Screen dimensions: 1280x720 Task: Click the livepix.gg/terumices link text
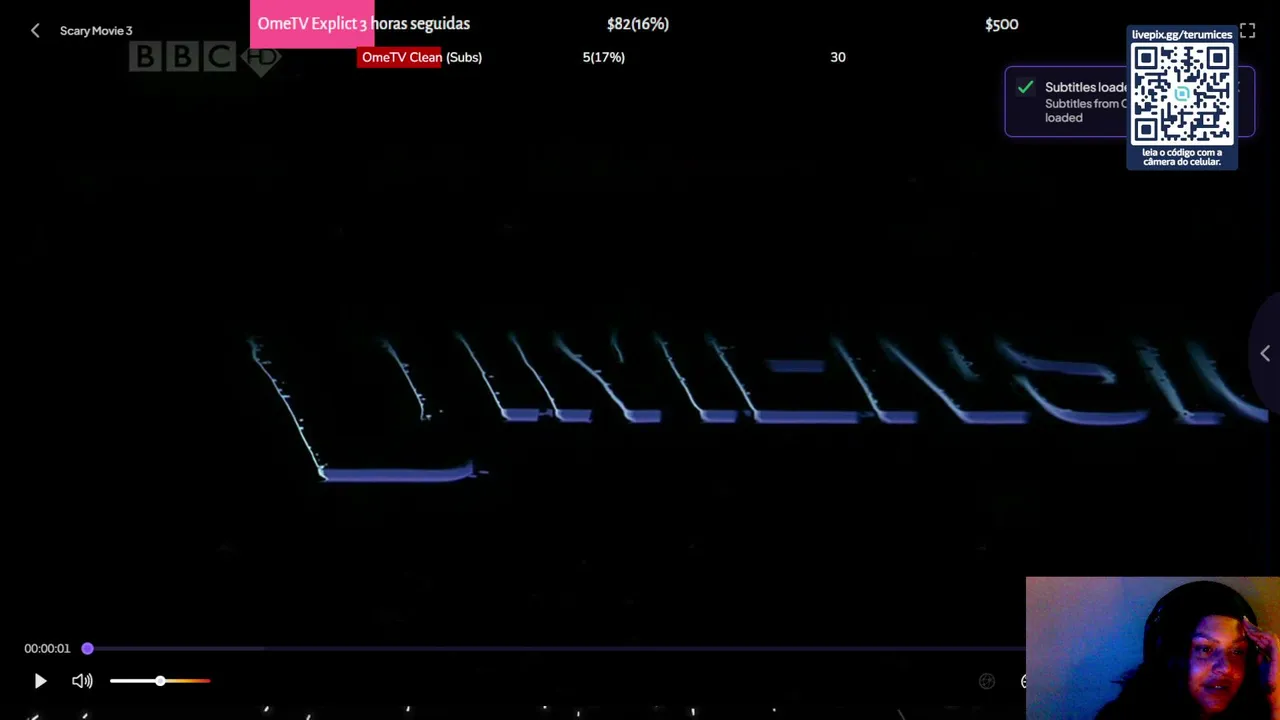[x=1182, y=34]
